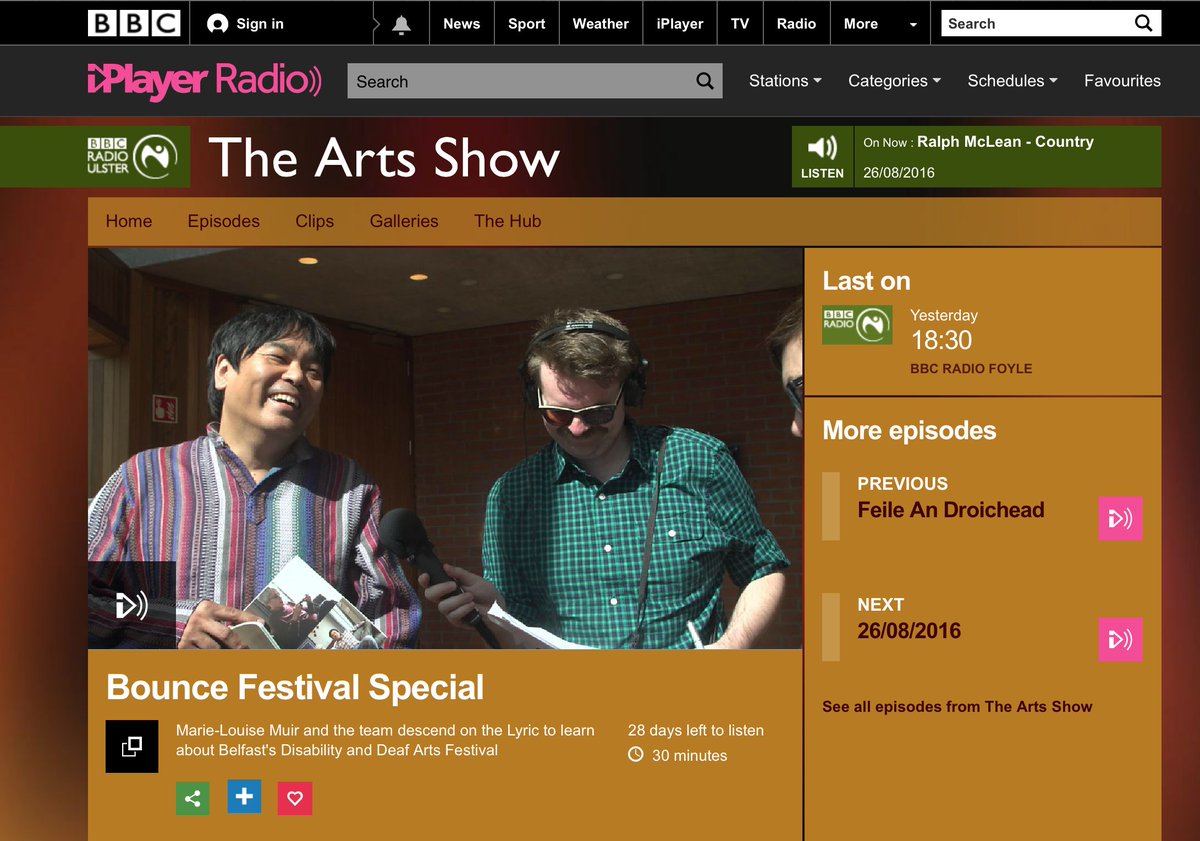Open the Feile An Droichead episode link

click(x=951, y=510)
